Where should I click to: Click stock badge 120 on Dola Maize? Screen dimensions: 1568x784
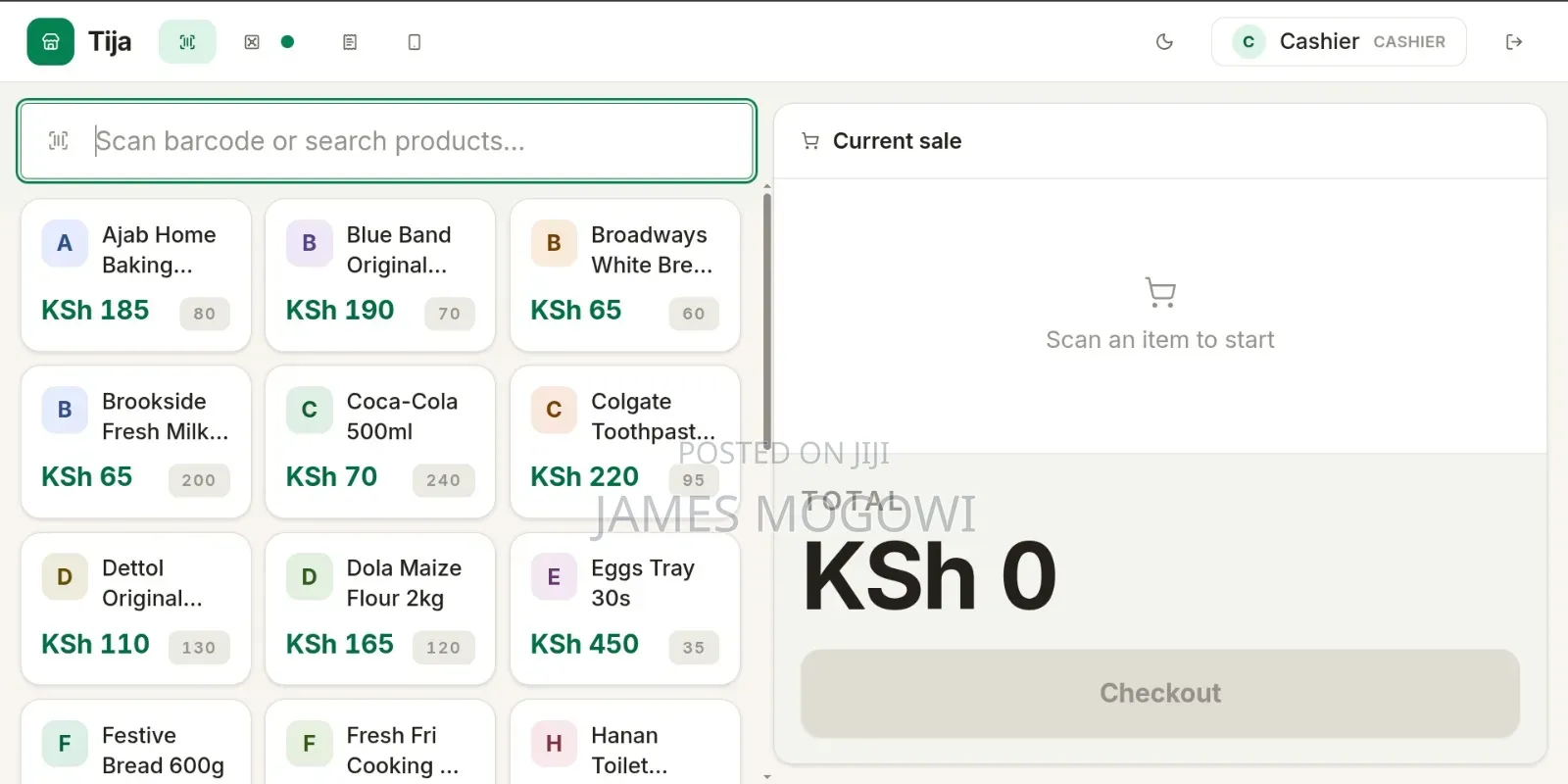(443, 648)
